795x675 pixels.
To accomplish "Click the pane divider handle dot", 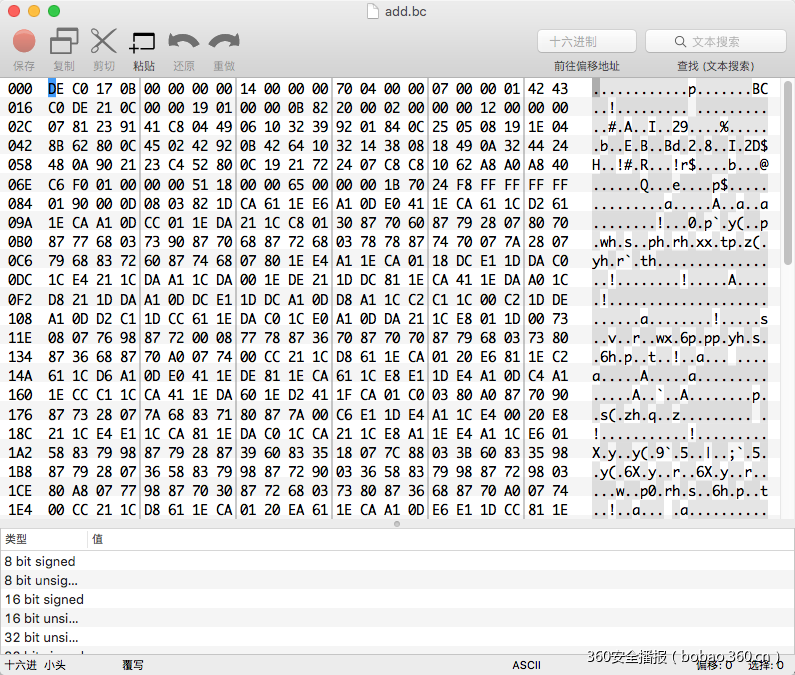I will pyautogui.click(x=397, y=524).
